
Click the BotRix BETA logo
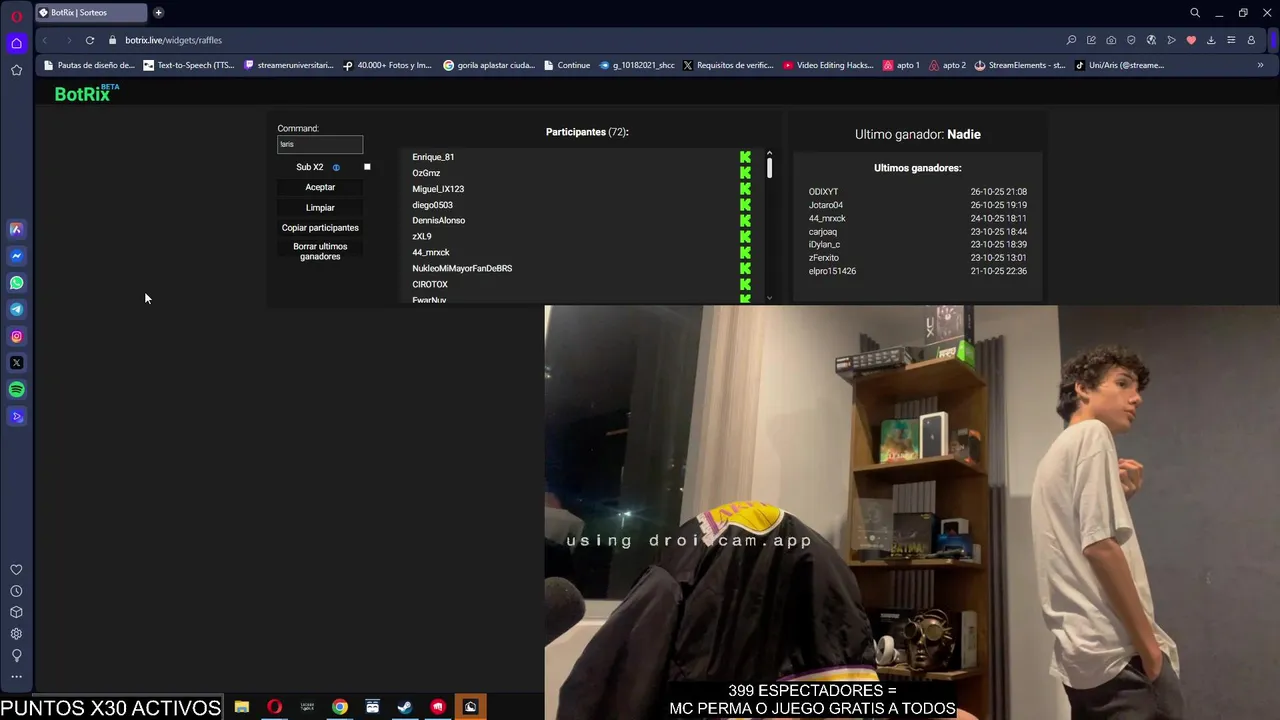[86, 93]
